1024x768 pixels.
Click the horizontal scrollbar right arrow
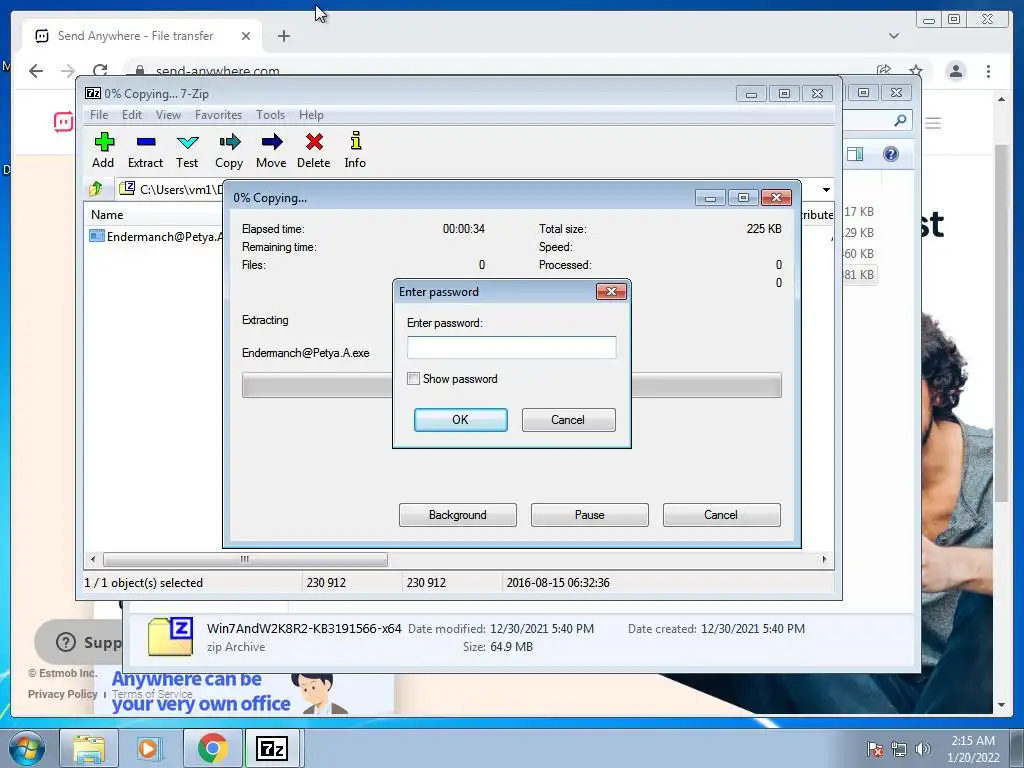[x=824, y=560]
